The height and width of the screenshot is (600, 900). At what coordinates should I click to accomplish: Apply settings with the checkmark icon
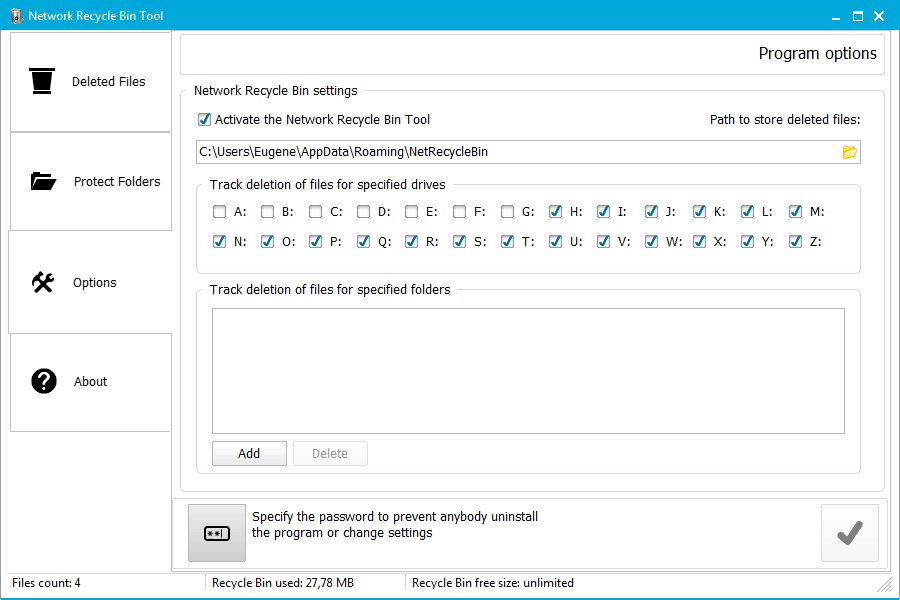click(x=849, y=533)
